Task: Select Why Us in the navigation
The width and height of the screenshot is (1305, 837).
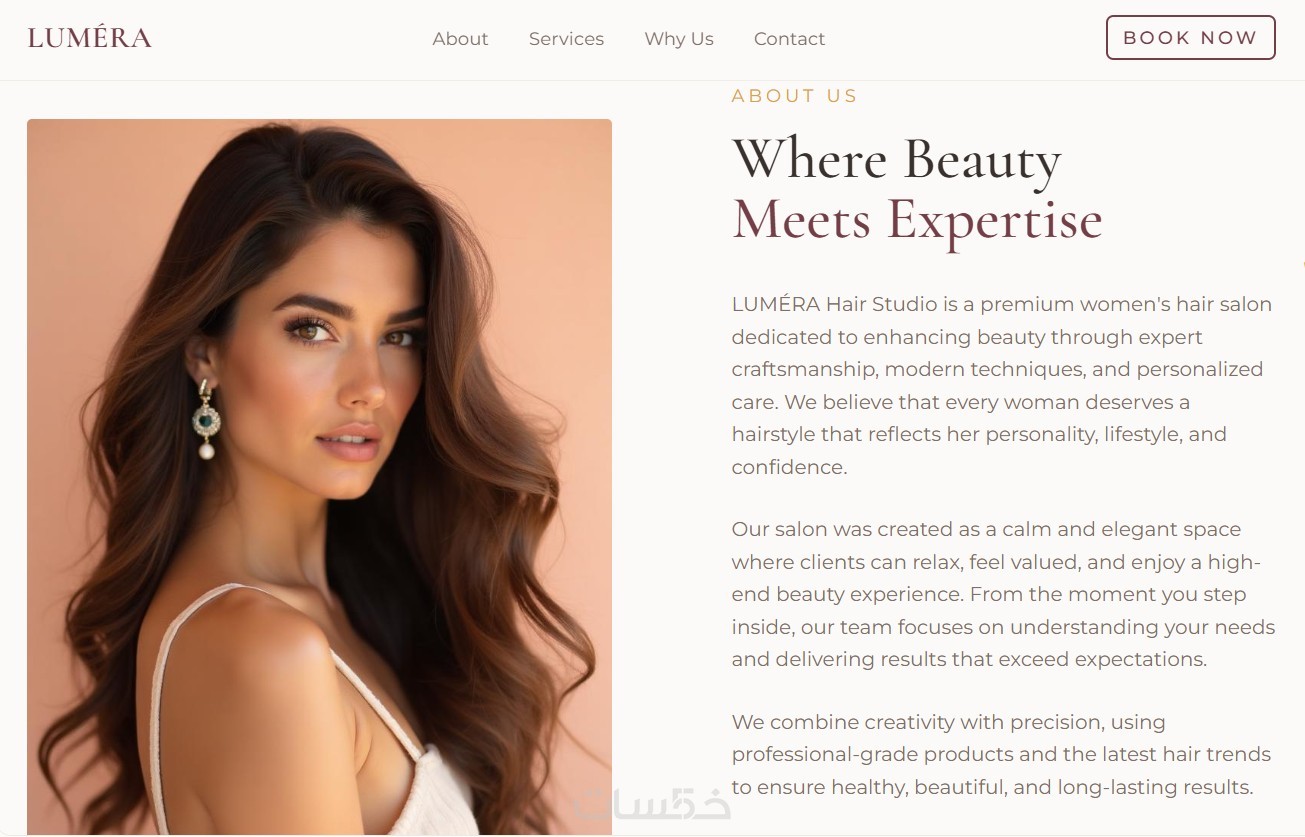Action: 679,39
